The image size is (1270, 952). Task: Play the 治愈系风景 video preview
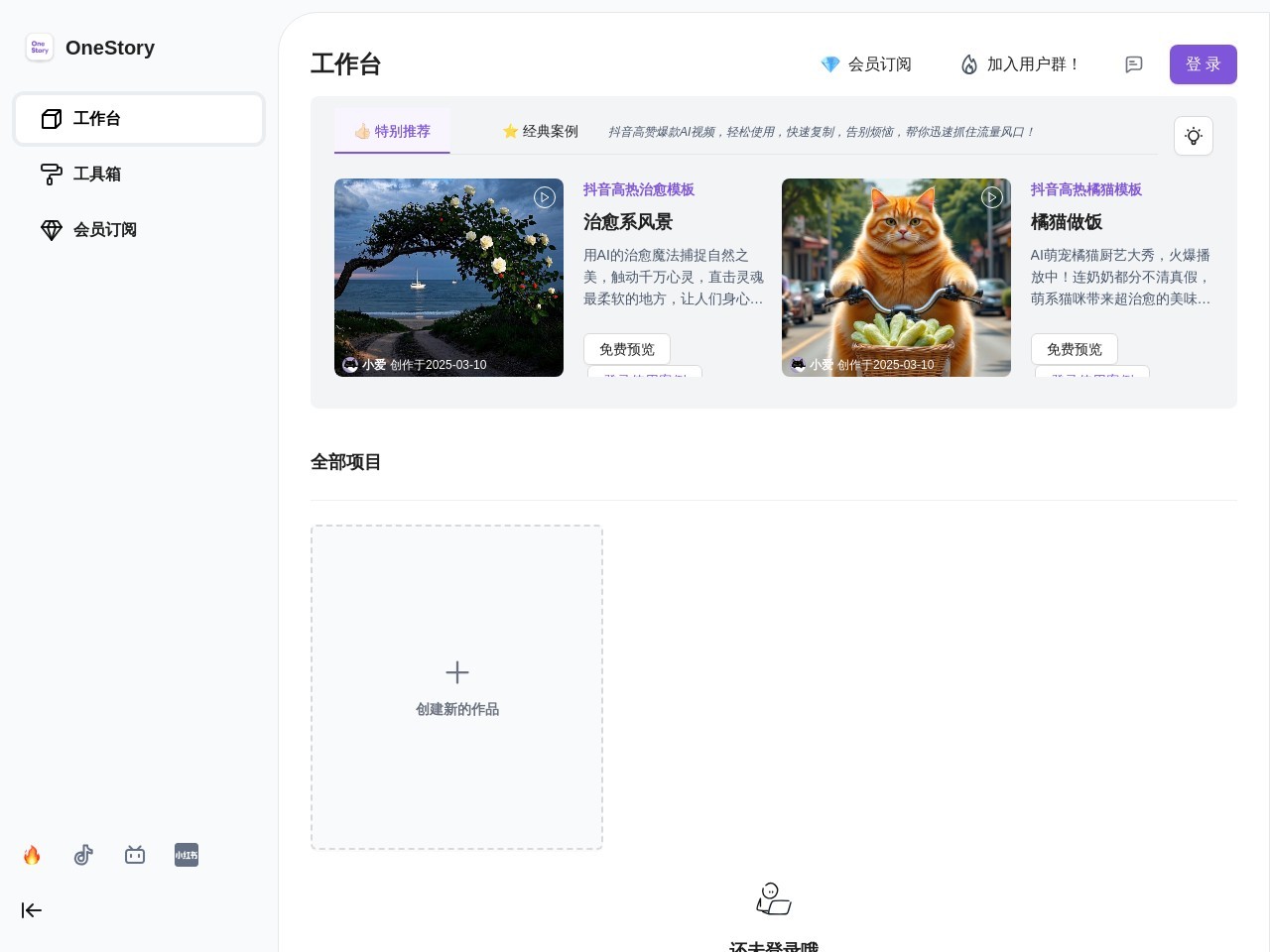click(545, 197)
